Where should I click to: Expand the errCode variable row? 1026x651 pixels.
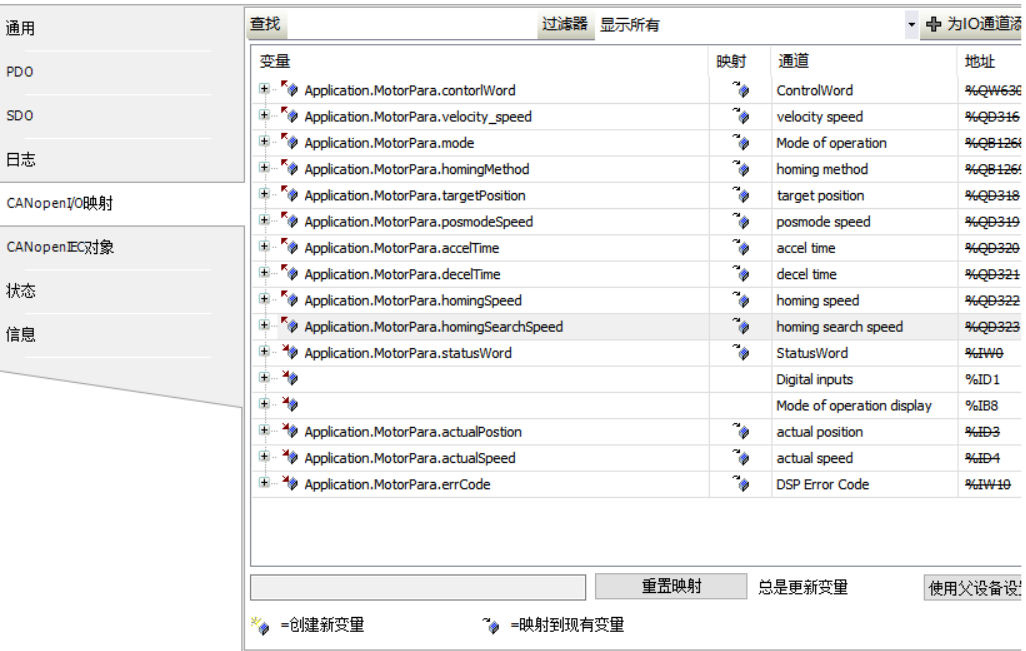263,482
